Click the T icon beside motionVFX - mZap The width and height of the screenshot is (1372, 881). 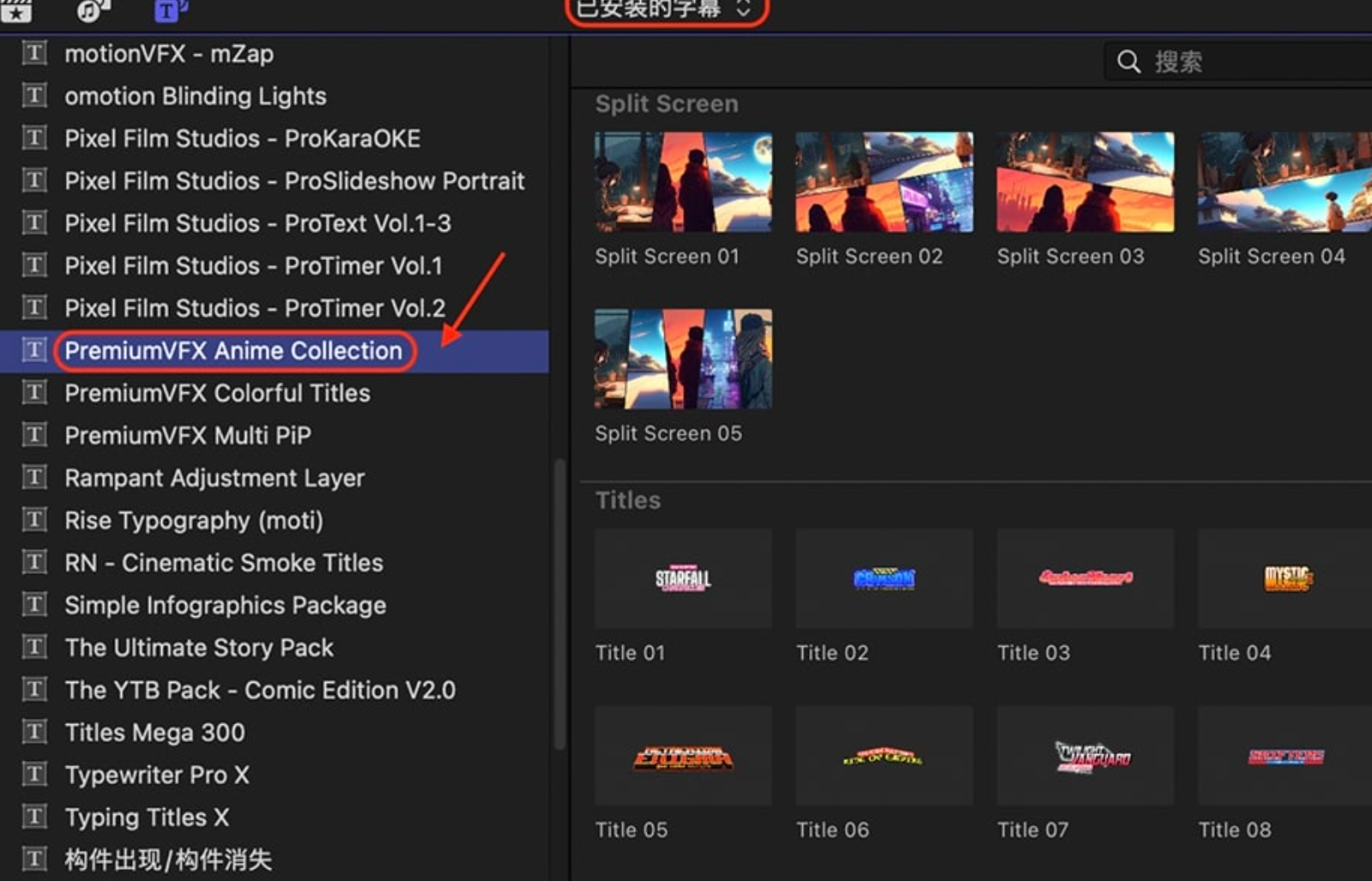[33, 53]
